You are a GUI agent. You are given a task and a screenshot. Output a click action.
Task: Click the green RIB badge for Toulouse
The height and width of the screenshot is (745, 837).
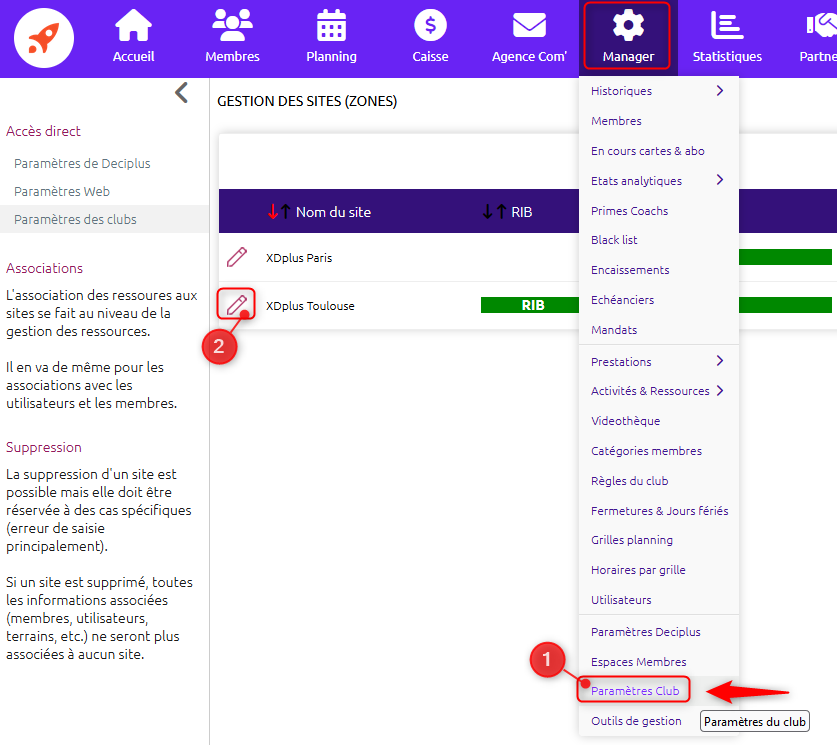pyautogui.click(x=532, y=305)
